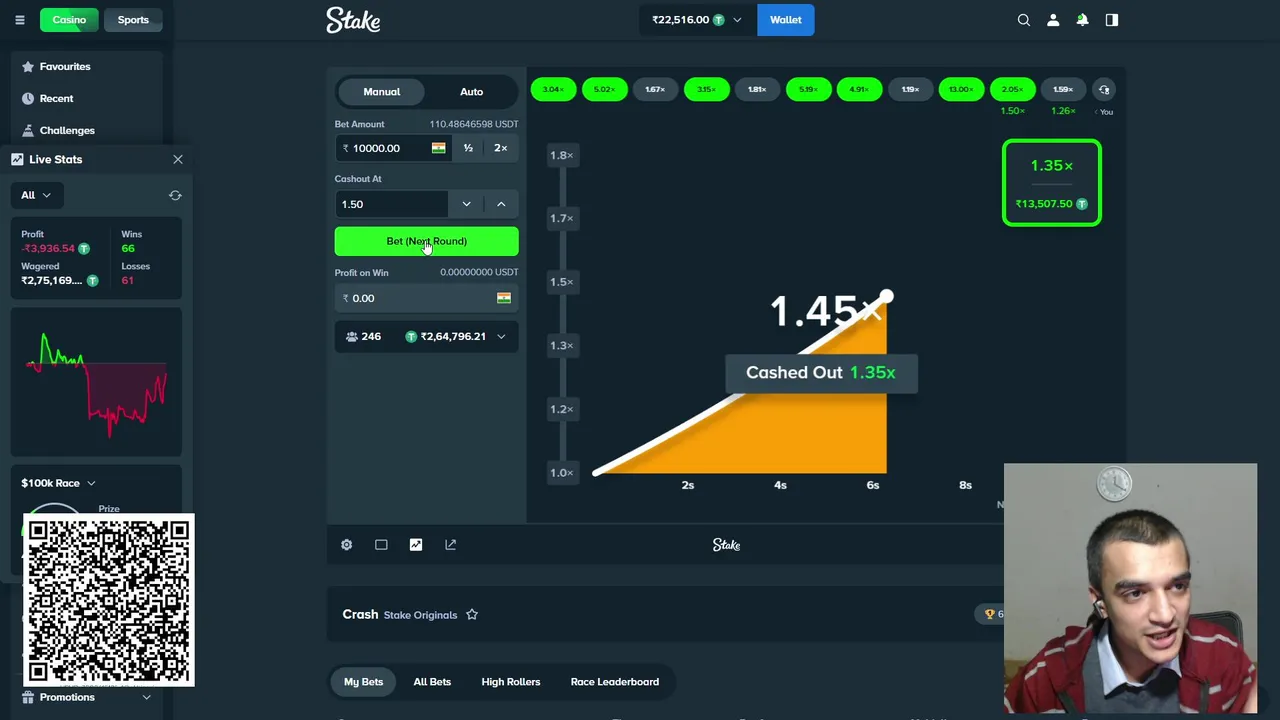Click the Cashout At input field
The image size is (1280, 720).
392,204
